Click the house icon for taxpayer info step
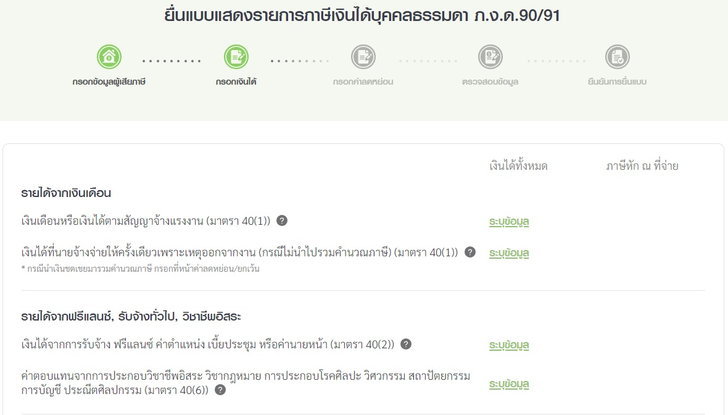 click(108, 57)
